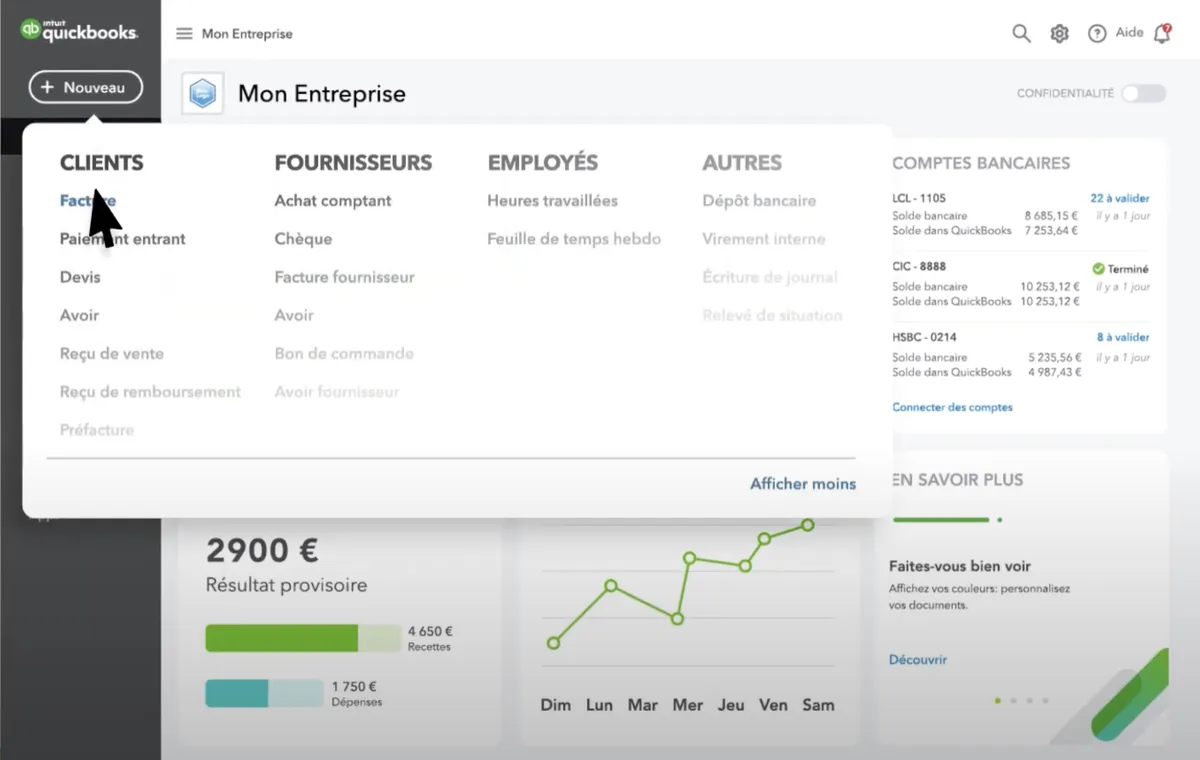The image size is (1200, 760).
Task: Open 8 à valider for HSBC
Action: [1123, 337]
